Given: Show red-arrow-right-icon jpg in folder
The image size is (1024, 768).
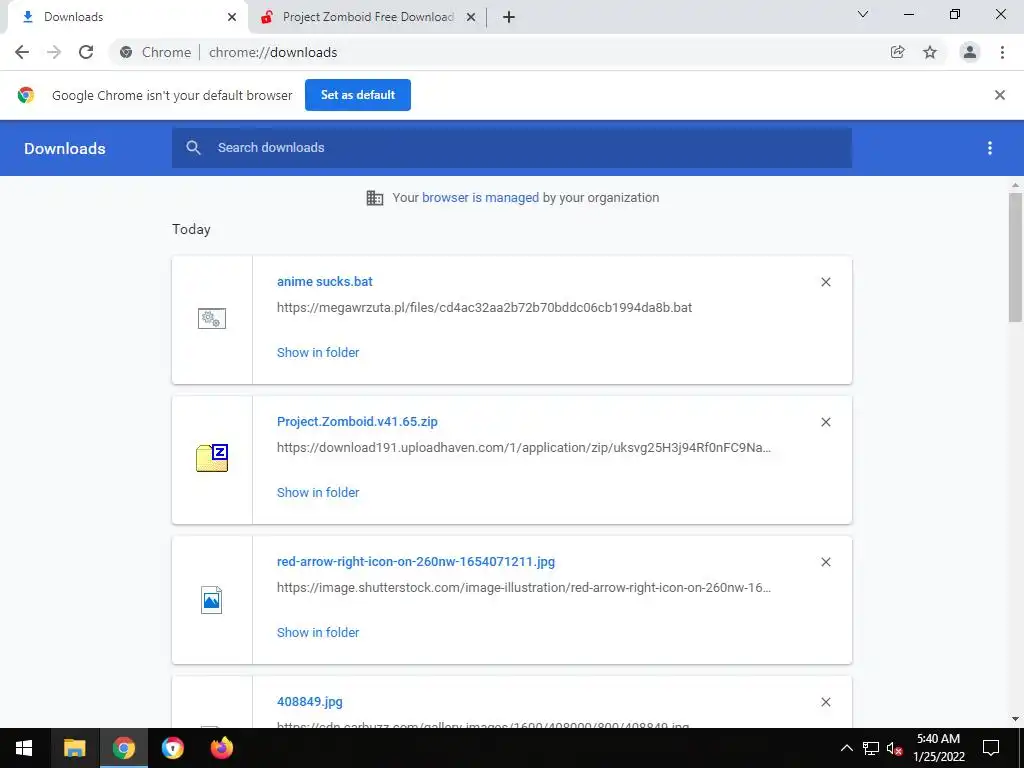Looking at the screenshot, I should click(x=318, y=633).
